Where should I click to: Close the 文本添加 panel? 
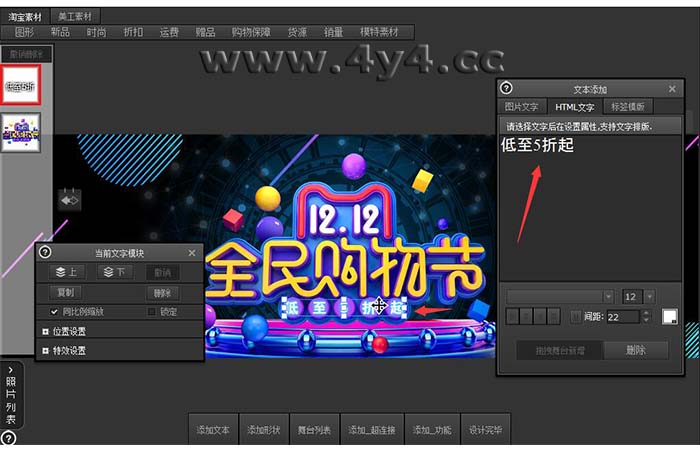click(x=672, y=89)
